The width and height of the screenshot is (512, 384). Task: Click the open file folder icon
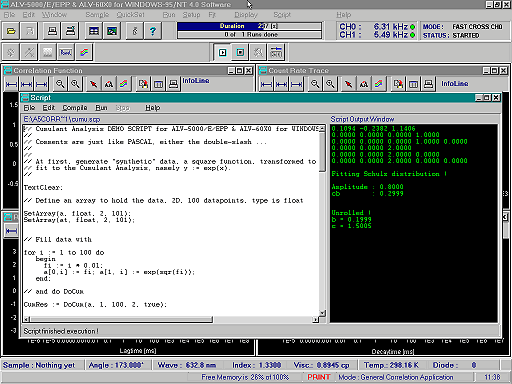click(11, 31)
